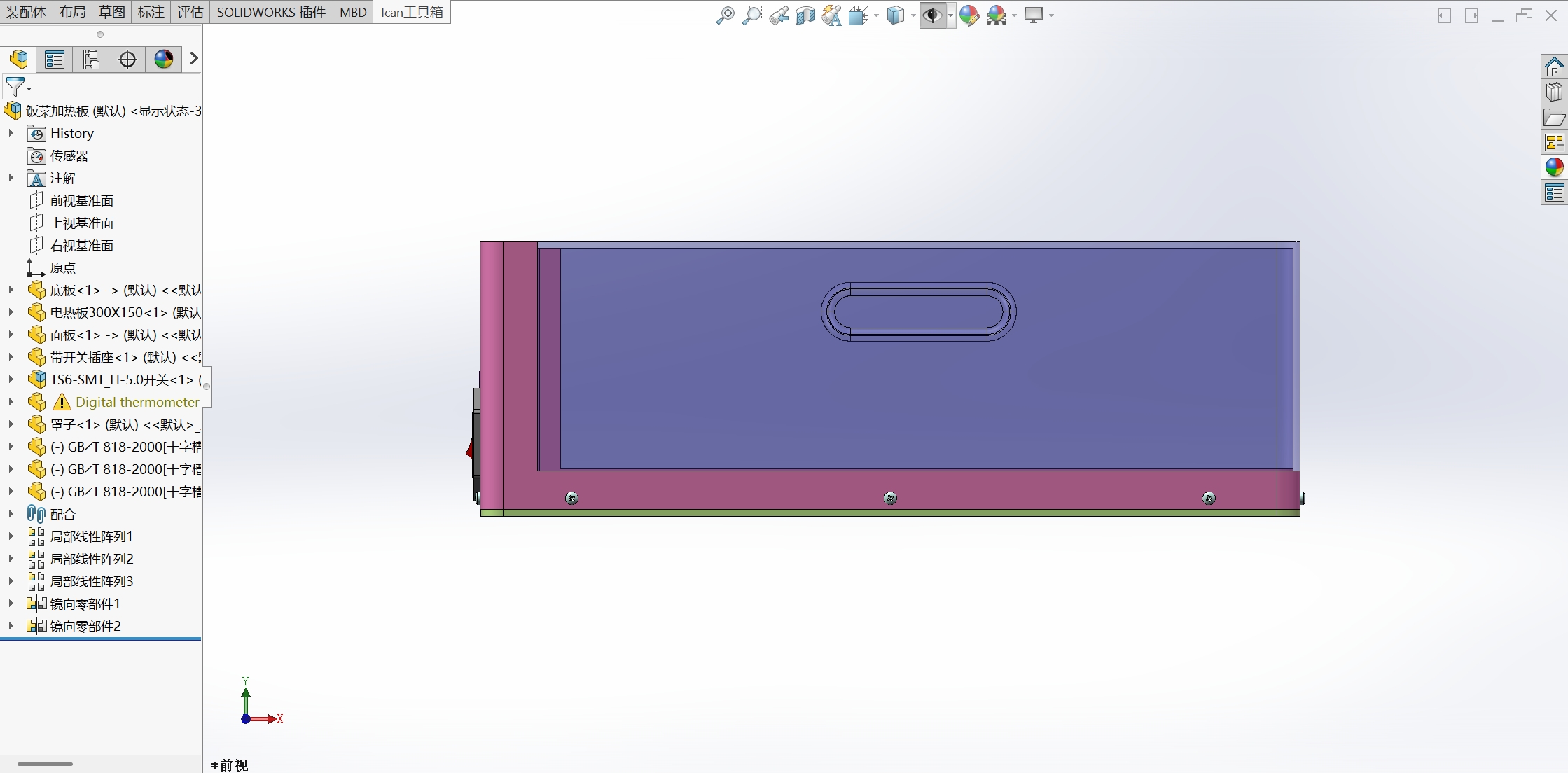Image resolution: width=1568 pixels, height=773 pixels.
Task: Open the View Orientation dropdown arrow
Action: coord(876,15)
